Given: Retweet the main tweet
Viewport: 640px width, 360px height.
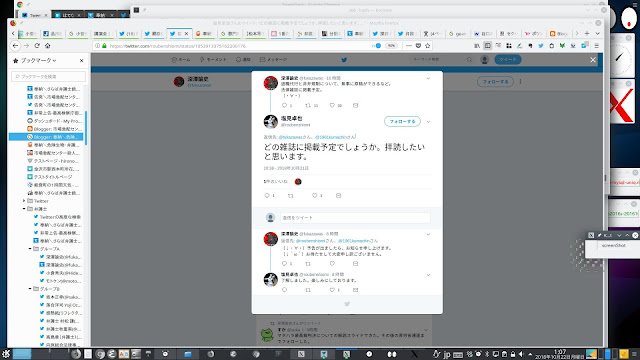Looking at the screenshot, I should click(291, 196).
